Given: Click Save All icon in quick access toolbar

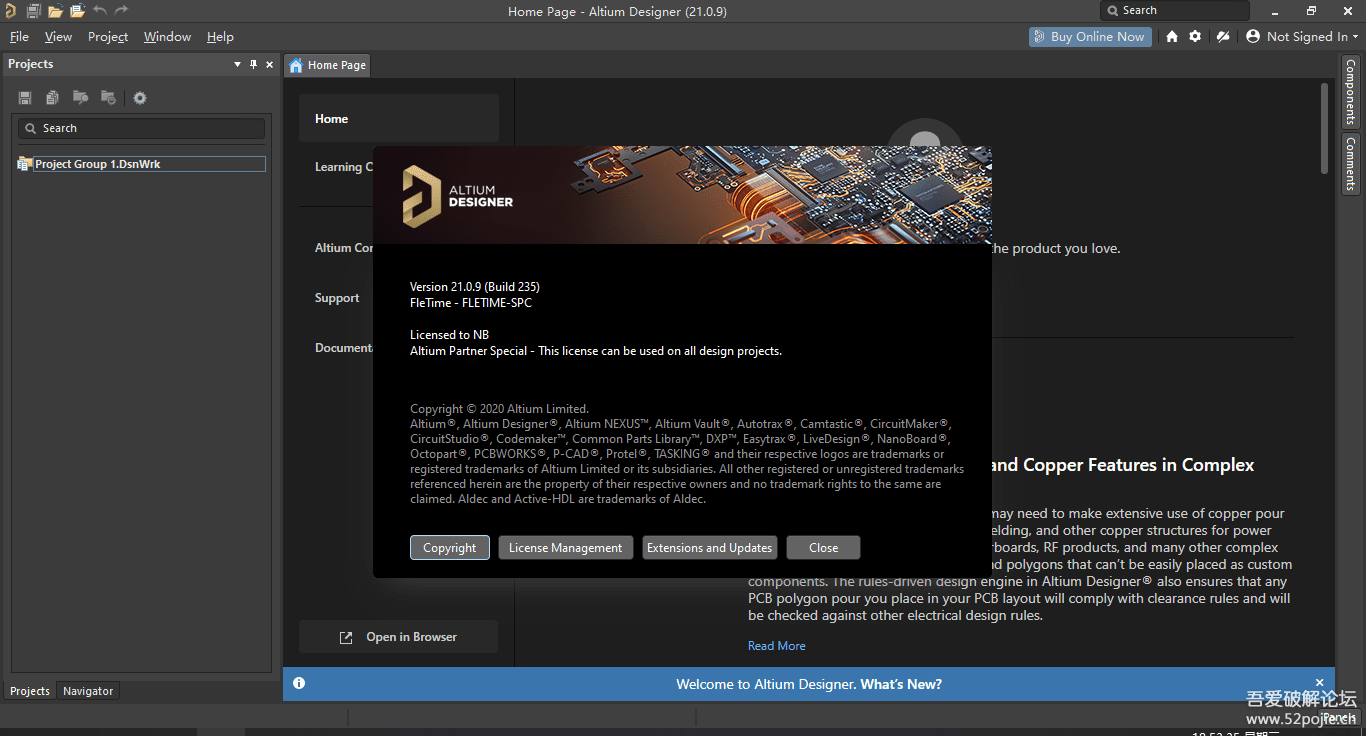Looking at the screenshot, I should point(33,11).
